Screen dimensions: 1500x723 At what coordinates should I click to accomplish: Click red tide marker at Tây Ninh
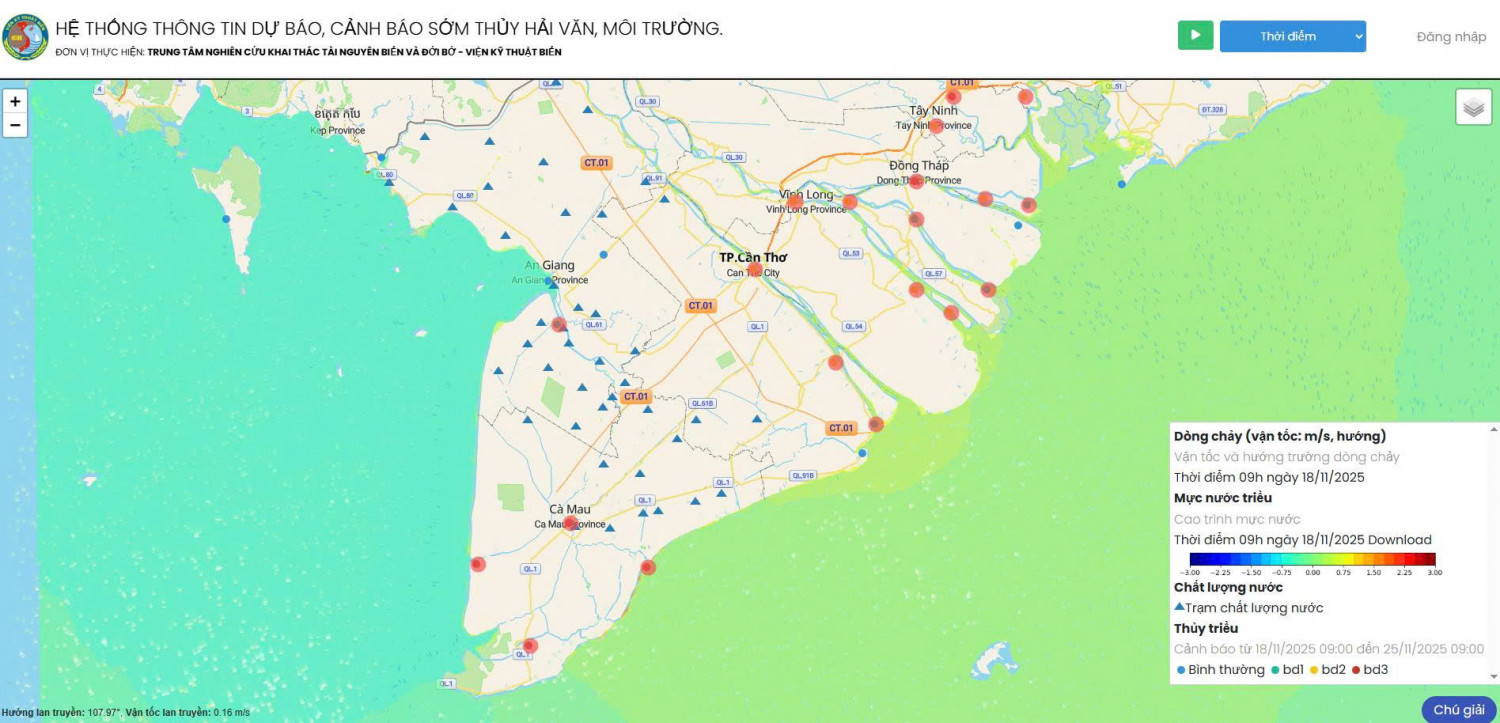936,126
